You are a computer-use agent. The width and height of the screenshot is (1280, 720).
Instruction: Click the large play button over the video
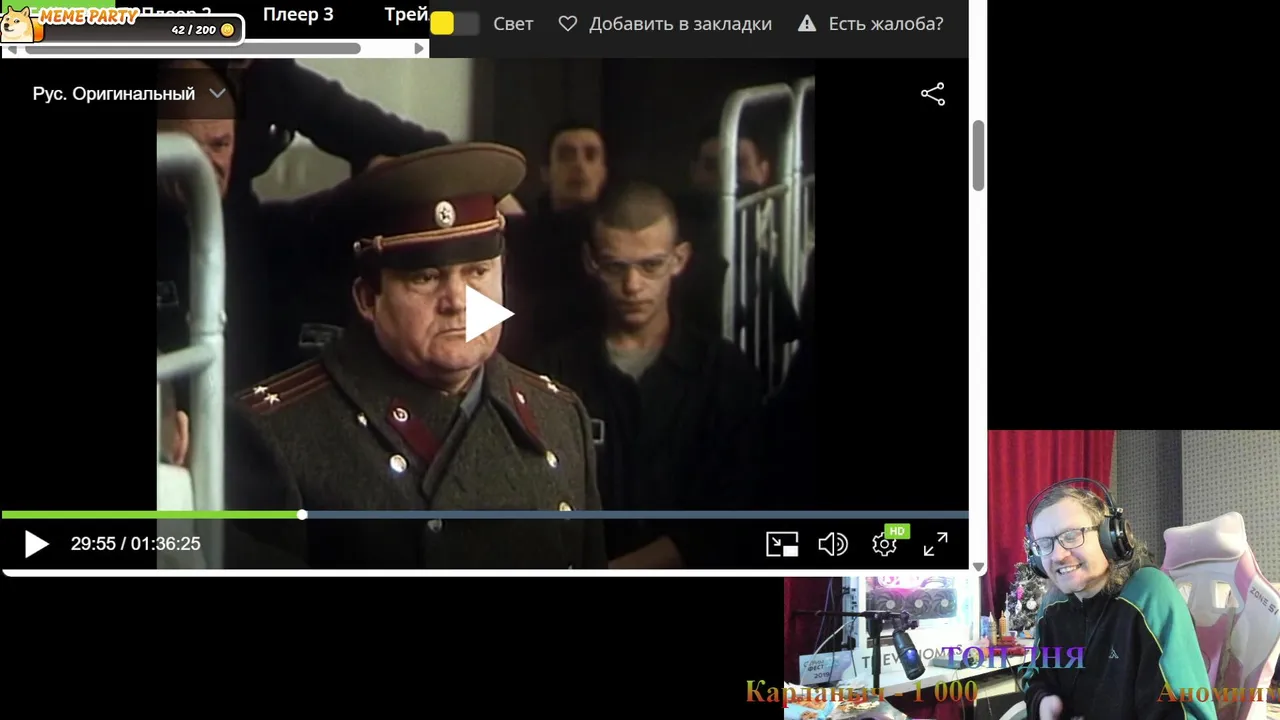[489, 315]
